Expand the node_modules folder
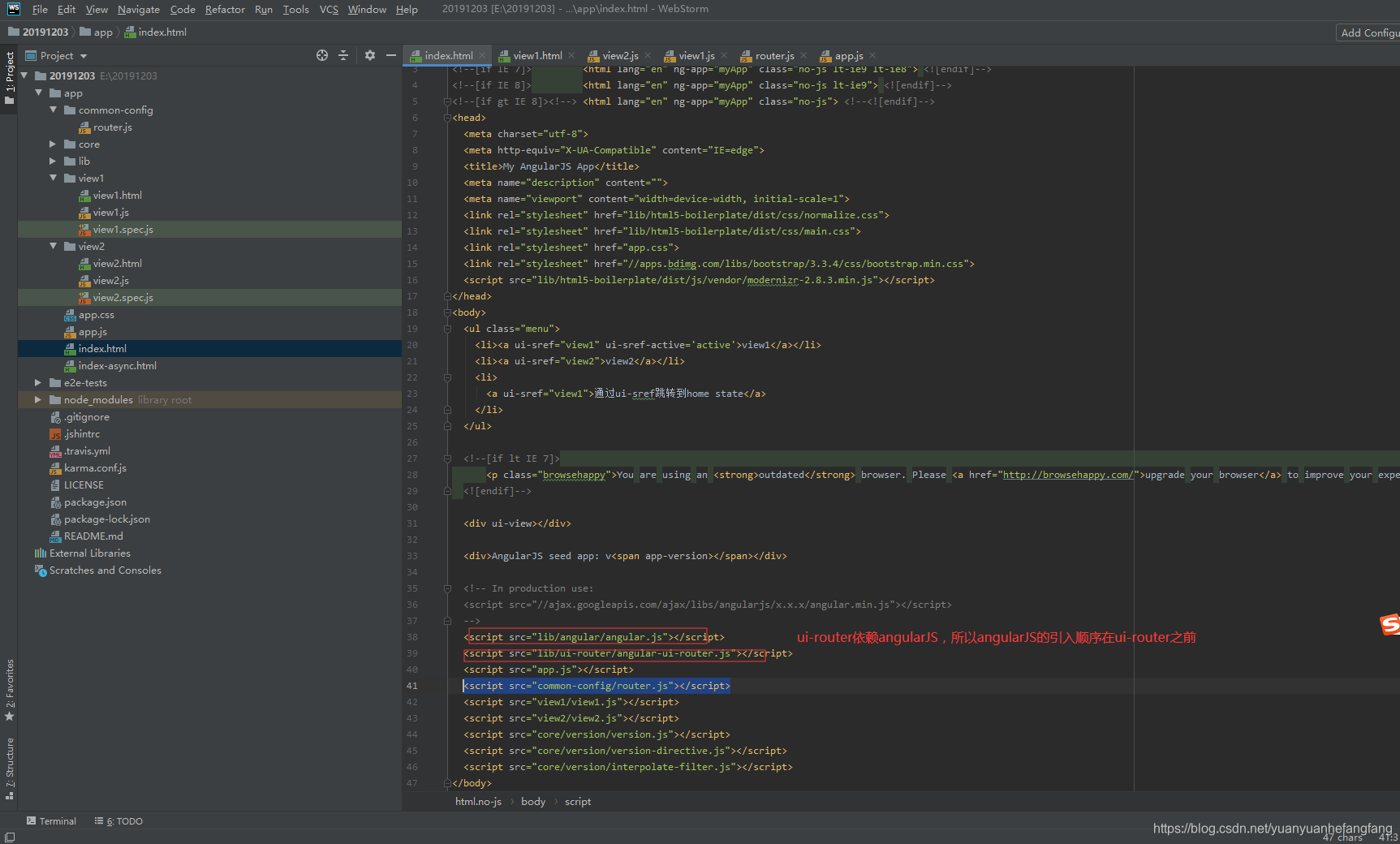The height and width of the screenshot is (844, 1400). 38,399
